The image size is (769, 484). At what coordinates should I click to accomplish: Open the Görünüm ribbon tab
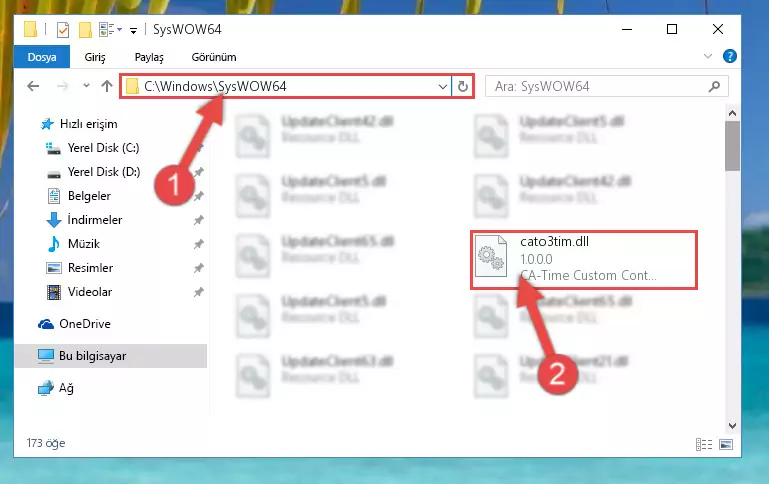pyautogui.click(x=214, y=57)
